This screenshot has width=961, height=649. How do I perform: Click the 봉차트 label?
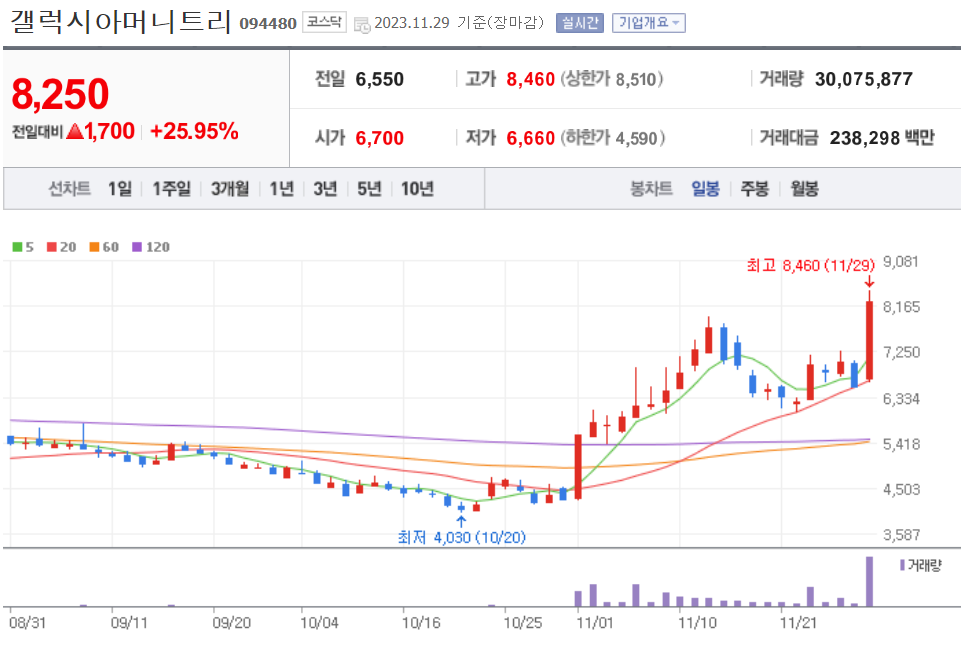(651, 189)
